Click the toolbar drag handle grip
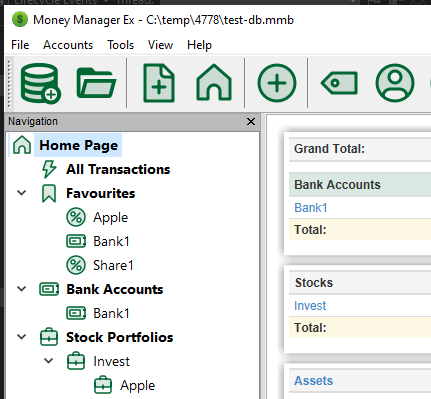The height and width of the screenshot is (399, 431). click(9, 83)
